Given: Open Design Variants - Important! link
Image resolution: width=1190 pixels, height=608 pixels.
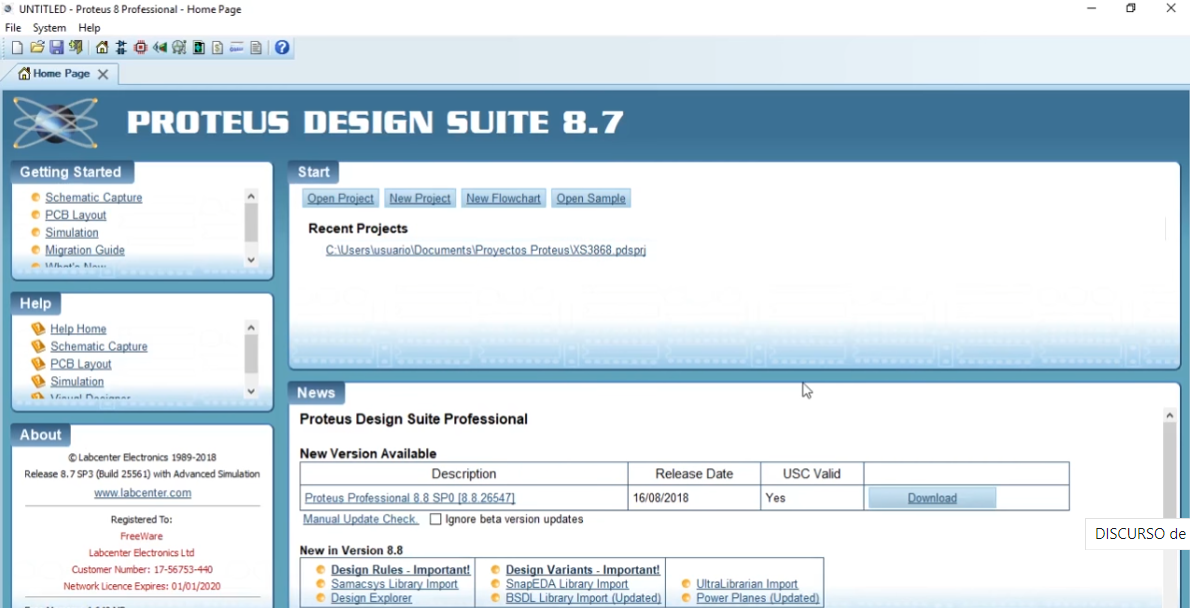Looking at the screenshot, I should (x=583, y=569).
